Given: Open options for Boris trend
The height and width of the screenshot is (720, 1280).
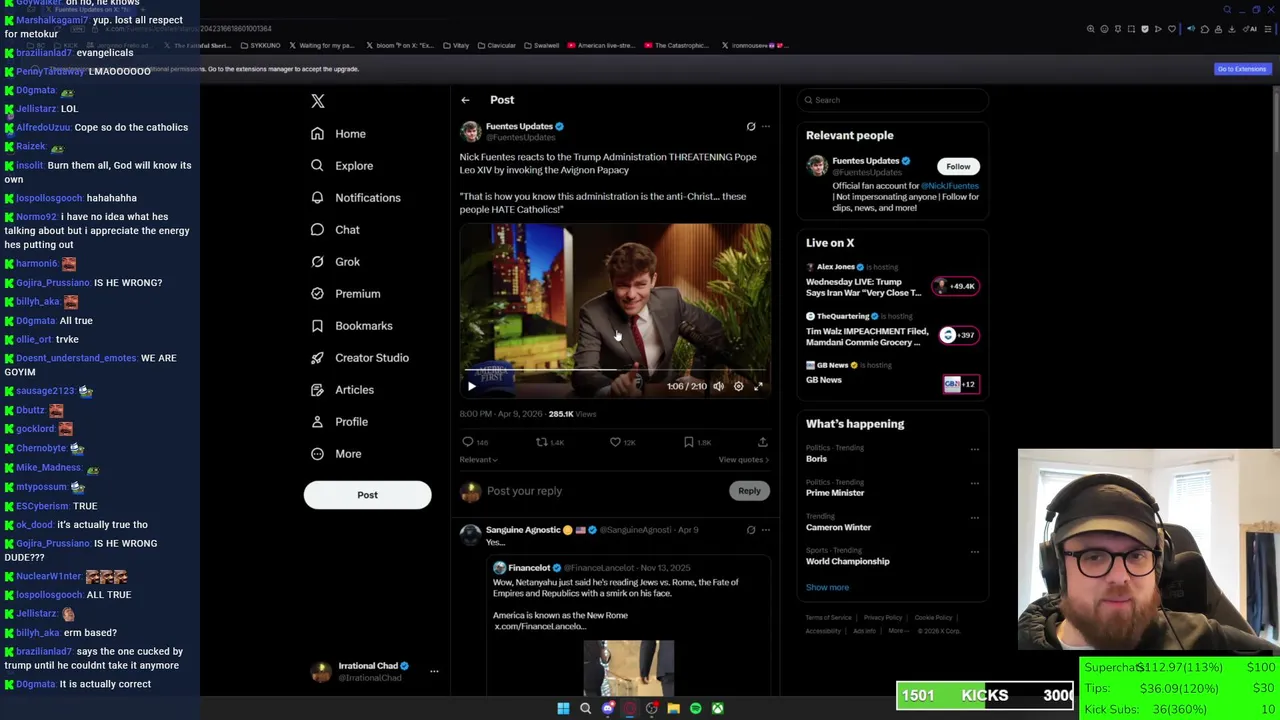Looking at the screenshot, I should pos(974,449).
